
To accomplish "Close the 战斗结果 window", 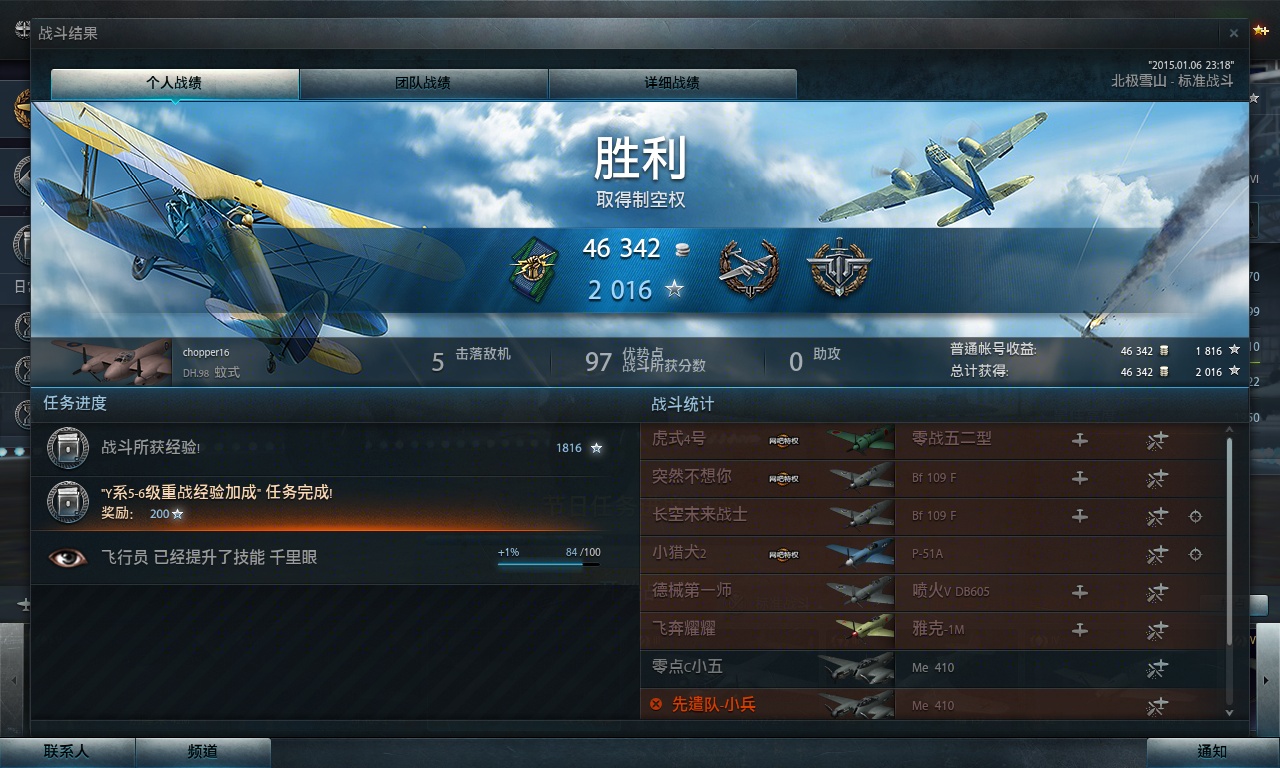I will coord(1234,33).
